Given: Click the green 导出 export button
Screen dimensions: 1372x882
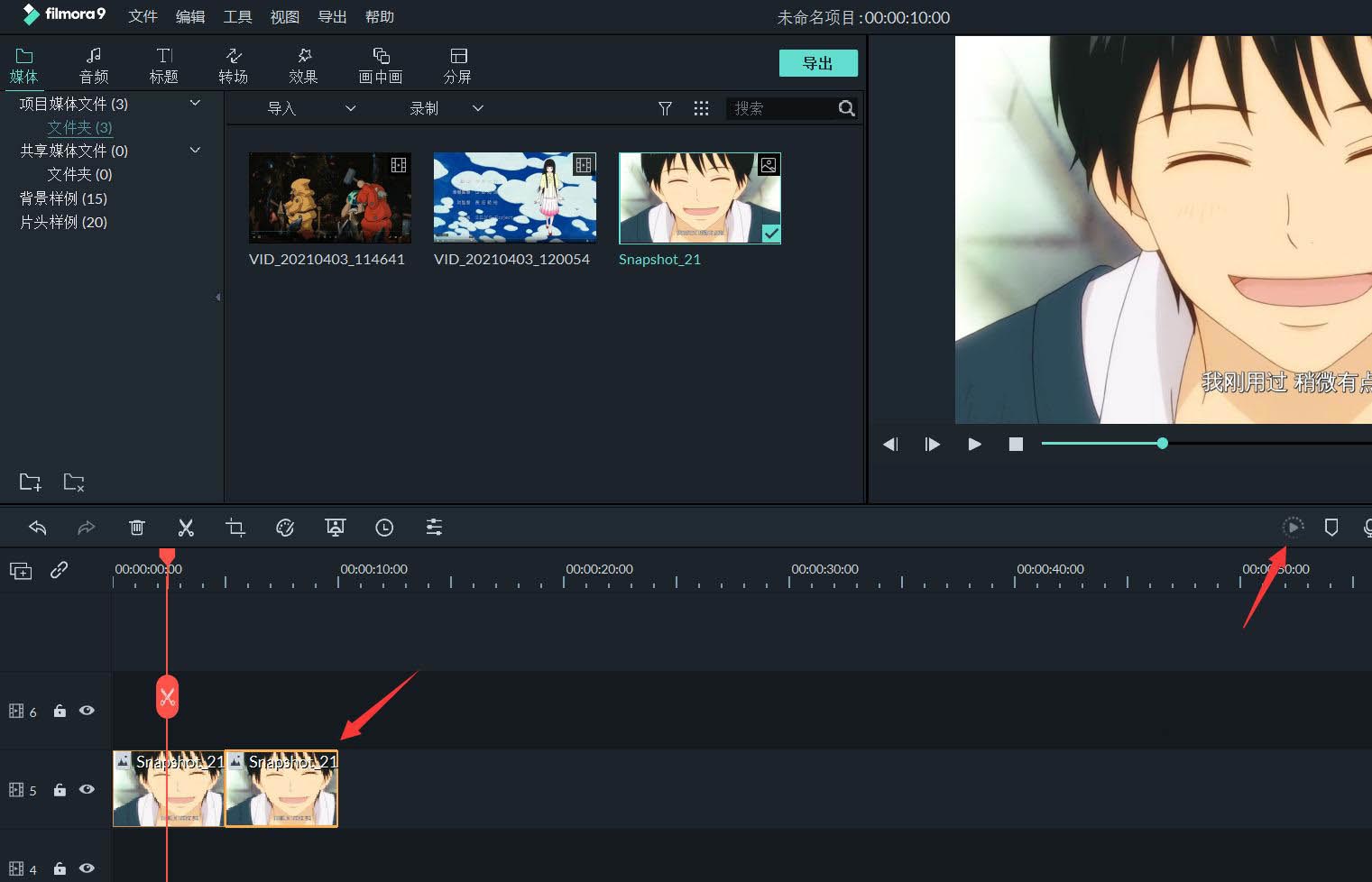Looking at the screenshot, I should (817, 62).
